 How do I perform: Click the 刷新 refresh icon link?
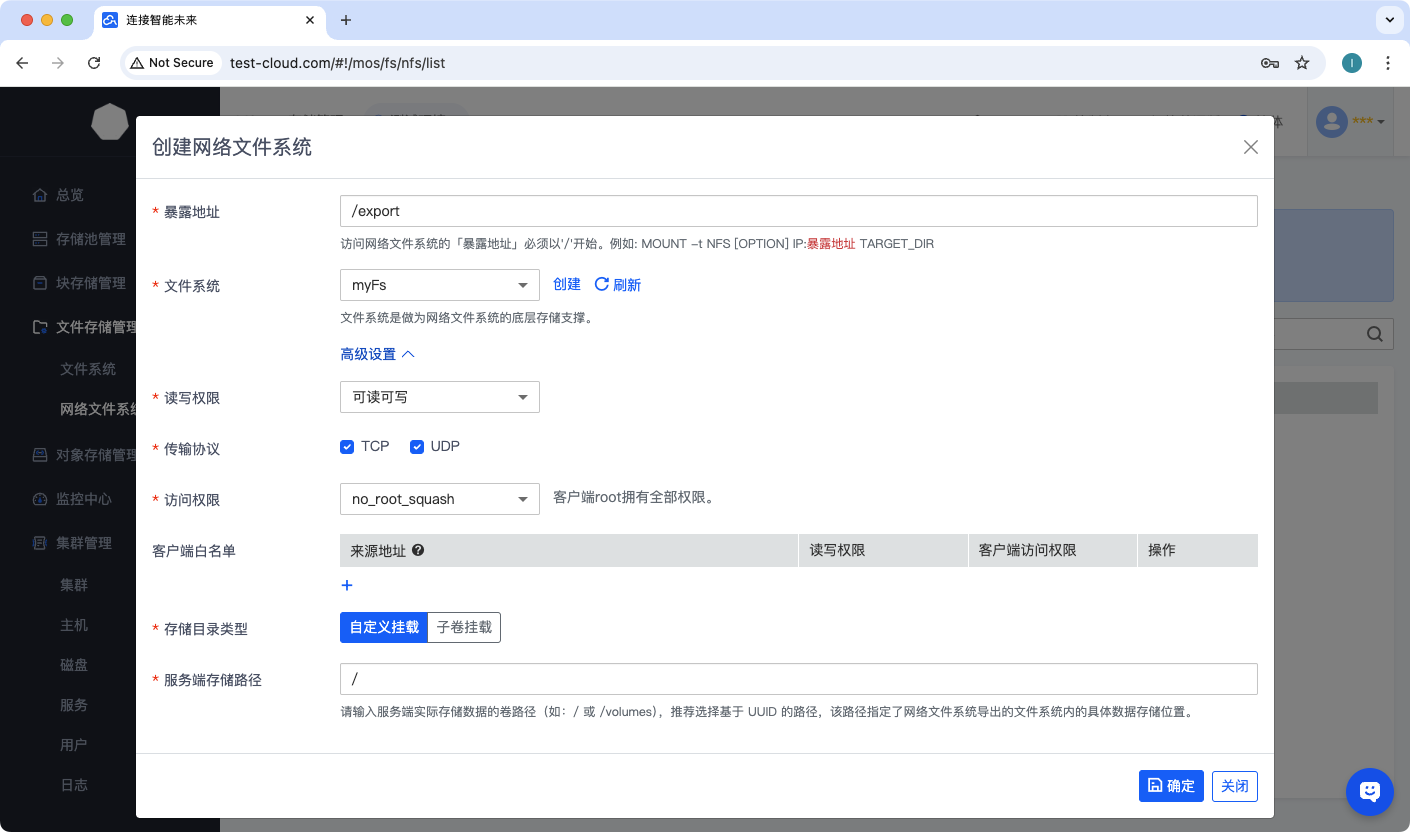coord(617,285)
